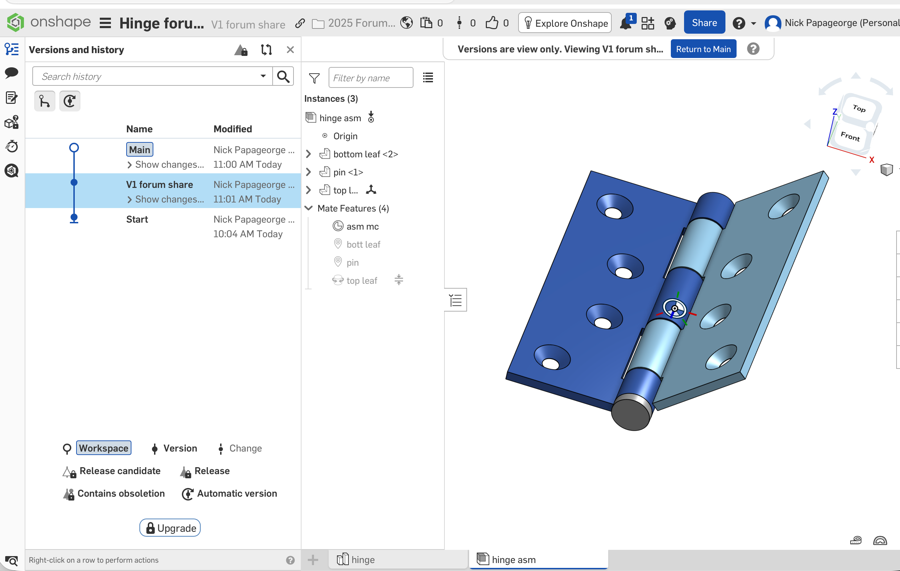The image size is (900, 571).
Task: Open the search history dropdown arrow
Action: click(x=263, y=77)
